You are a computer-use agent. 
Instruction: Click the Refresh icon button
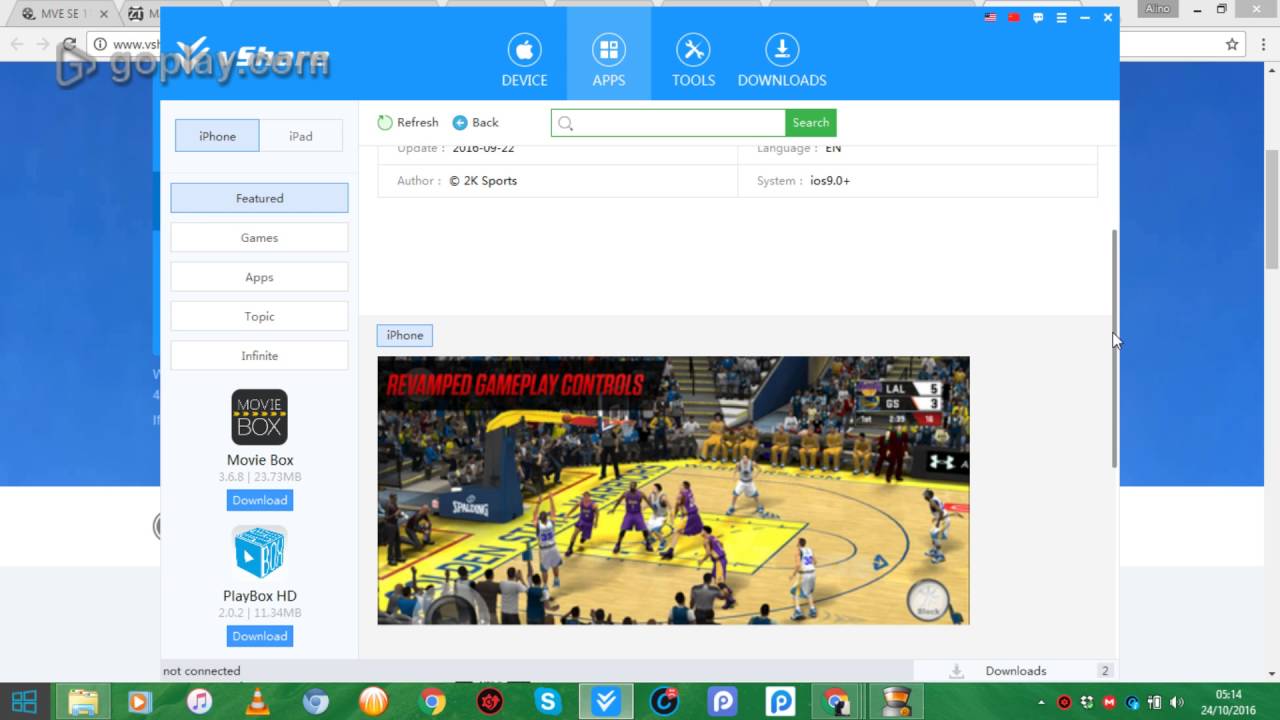(385, 123)
